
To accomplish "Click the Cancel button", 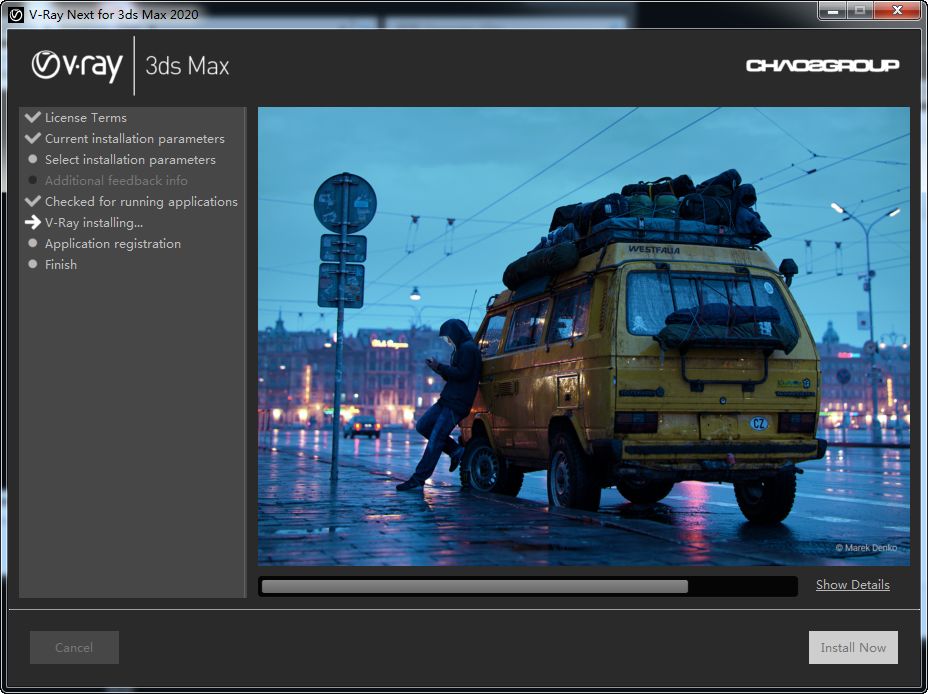I will (74, 647).
